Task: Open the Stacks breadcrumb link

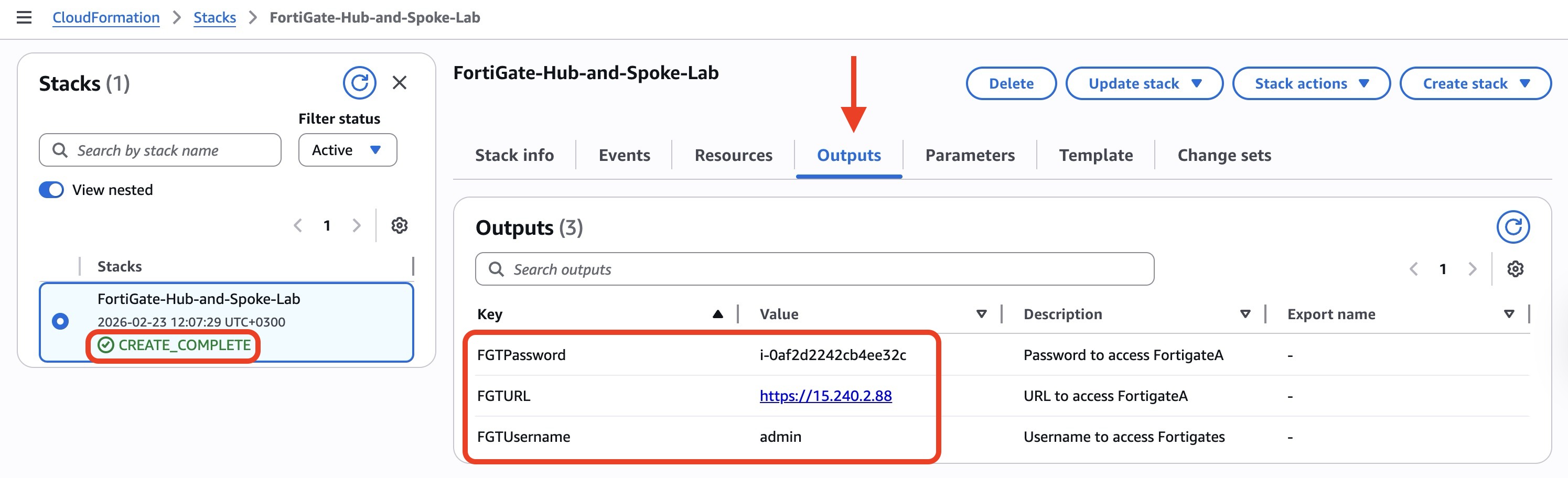Action: click(214, 18)
